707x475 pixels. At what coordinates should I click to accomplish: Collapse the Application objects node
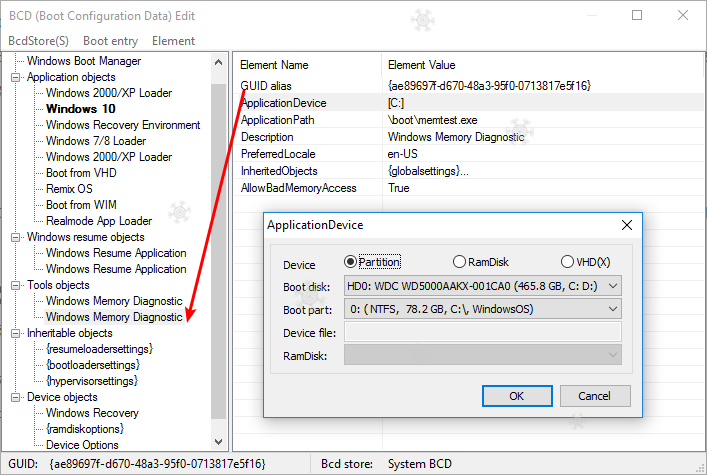(x=16, y=77)
